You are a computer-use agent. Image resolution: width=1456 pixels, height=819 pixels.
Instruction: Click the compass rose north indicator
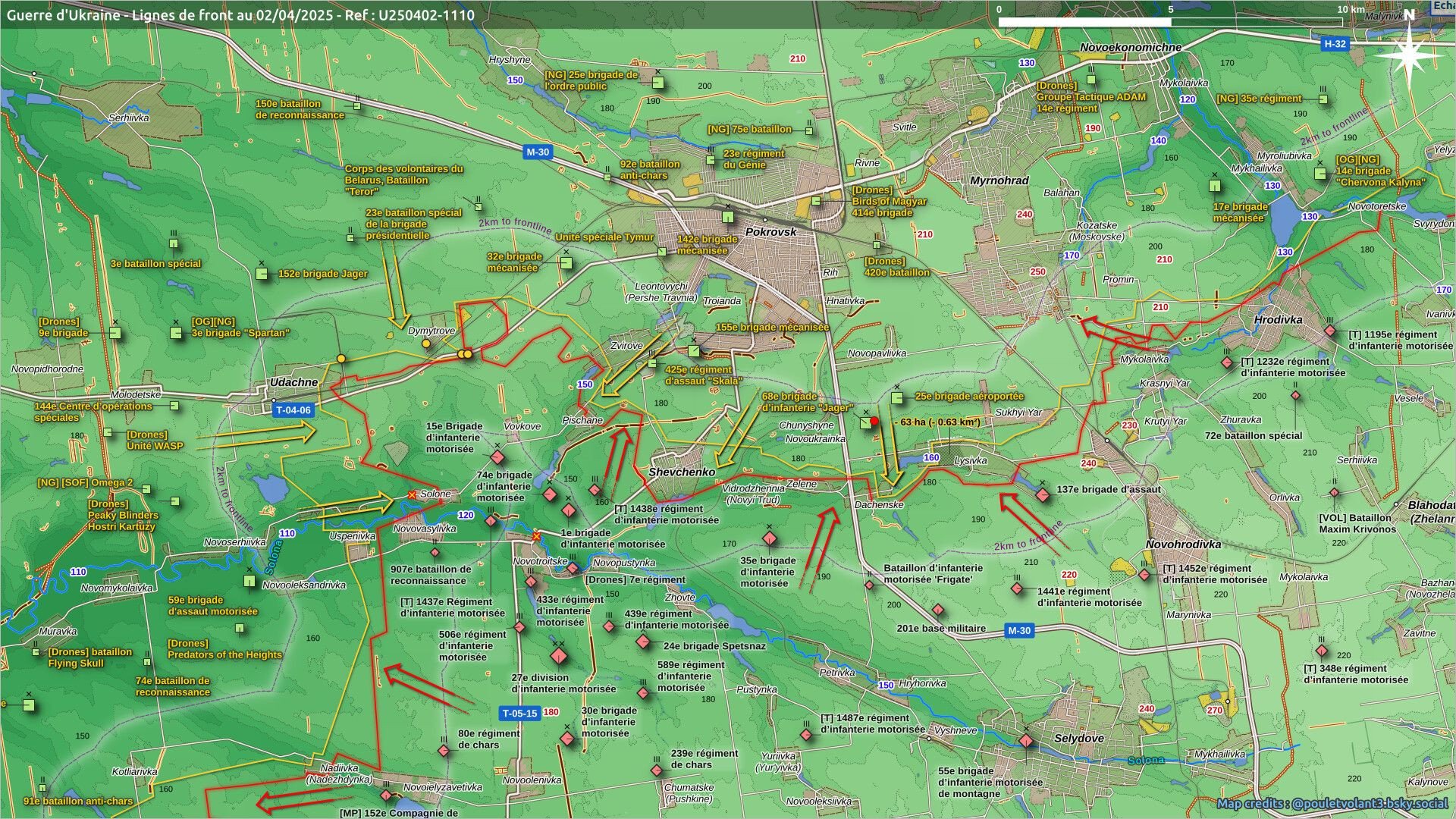coord(1409,53)
